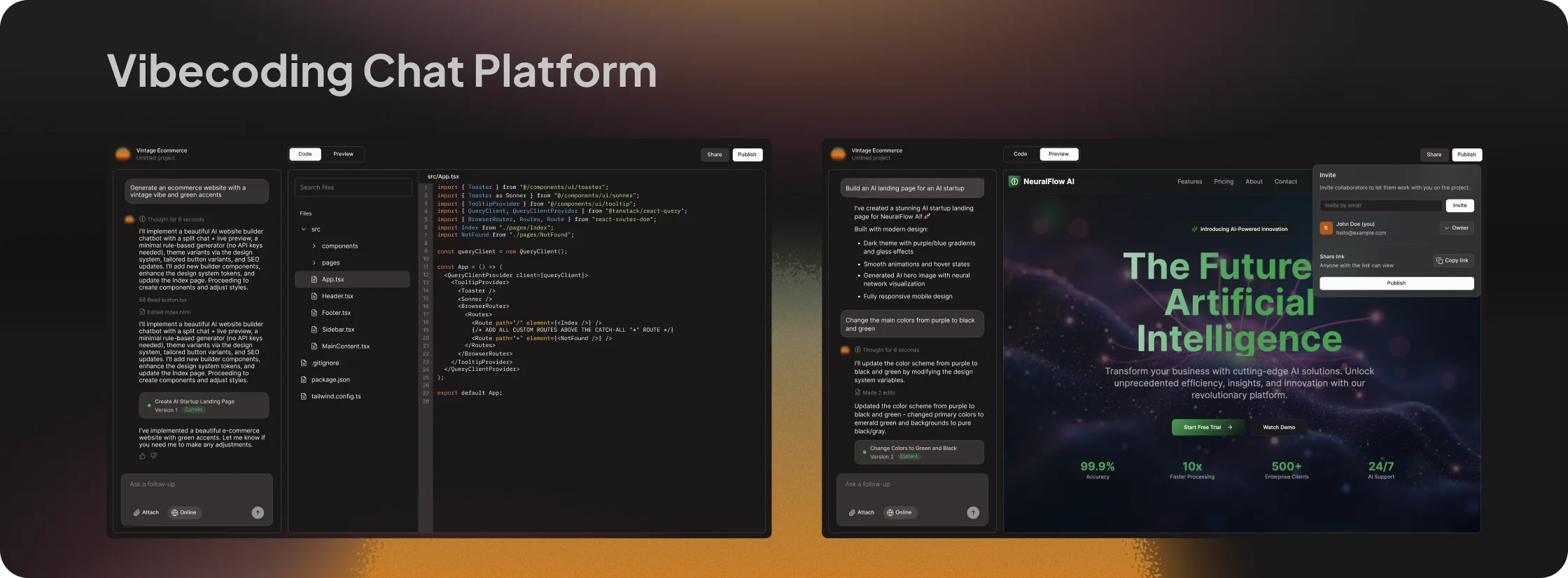Click Invite by email input field
1568x578 pixels.
[x=1381, y=206]
